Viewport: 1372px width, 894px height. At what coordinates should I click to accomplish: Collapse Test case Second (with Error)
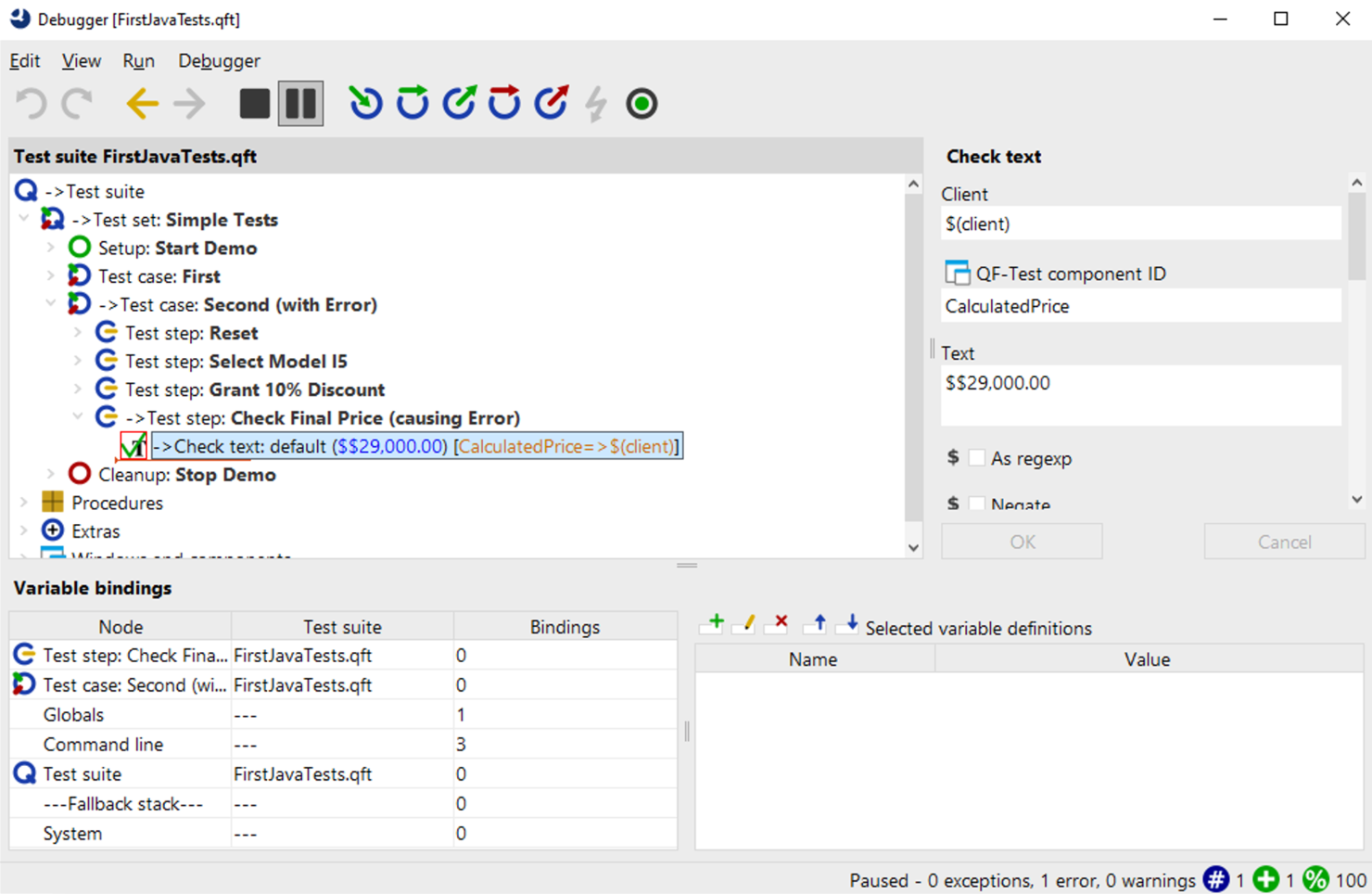click(51, 304)
